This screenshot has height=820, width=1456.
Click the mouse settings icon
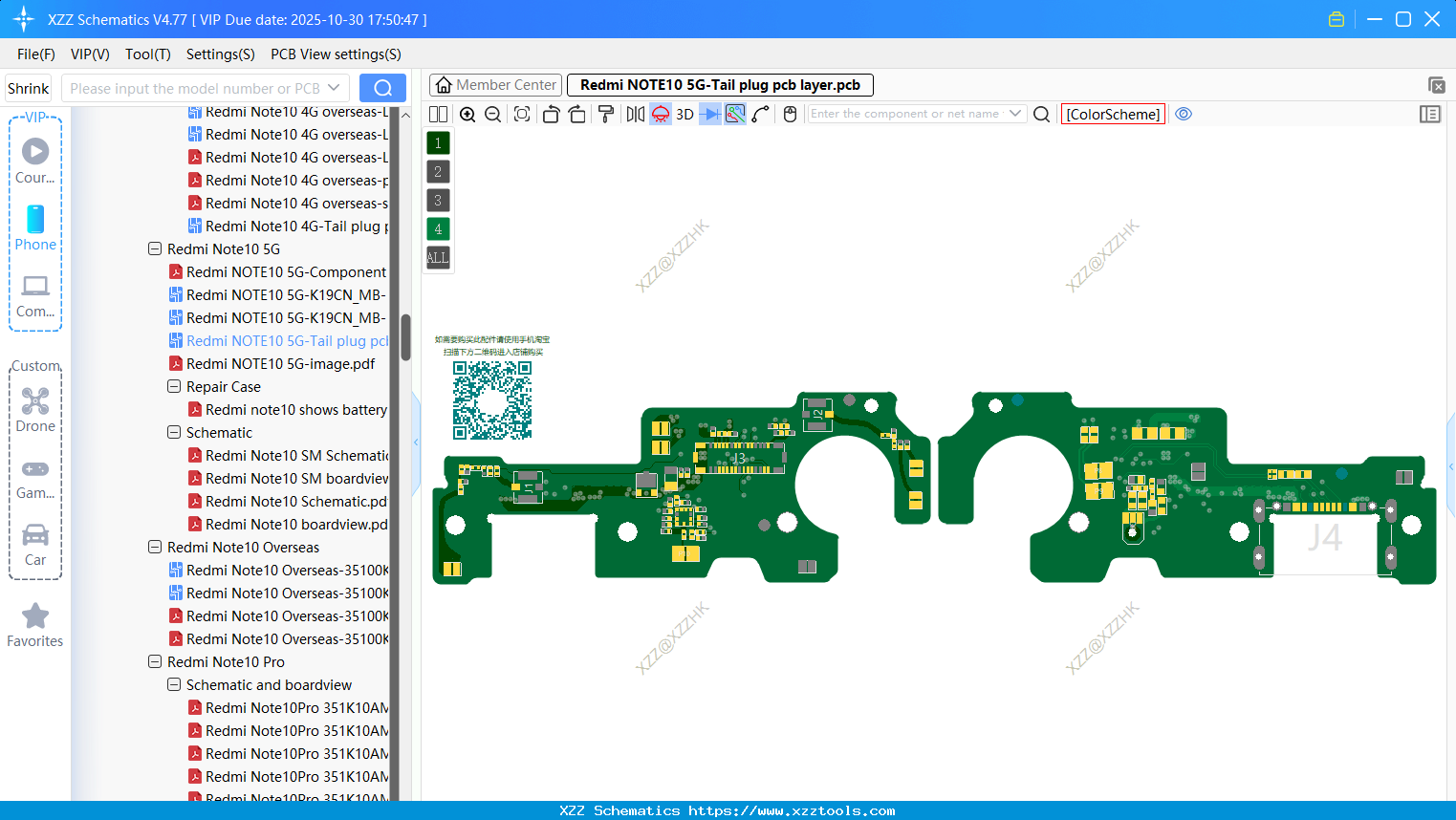(790, 115)
